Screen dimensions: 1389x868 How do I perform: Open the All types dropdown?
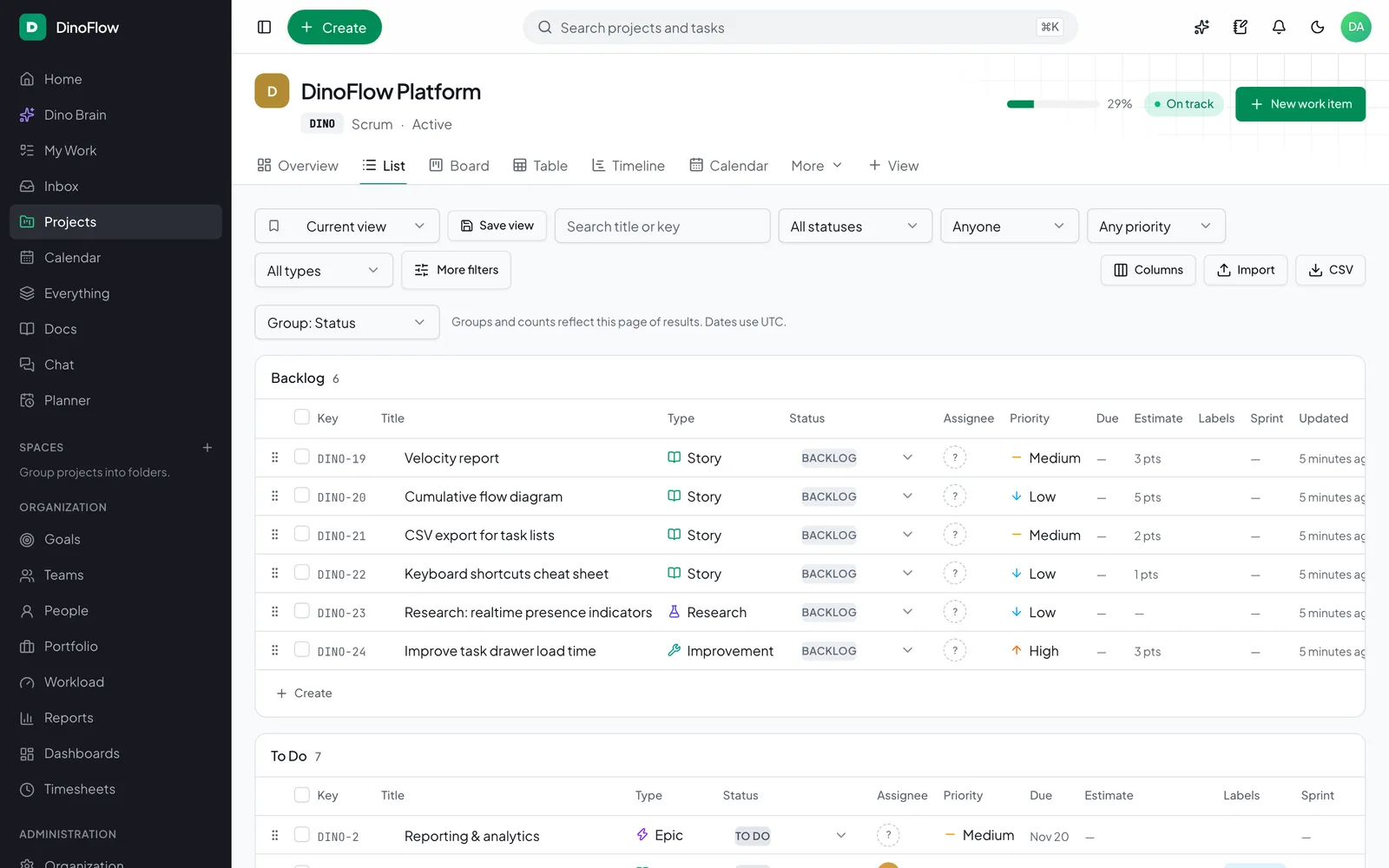tap(324, 270)
